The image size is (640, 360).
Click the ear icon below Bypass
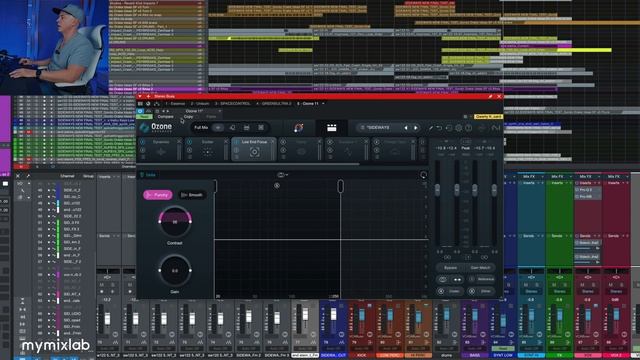443,280
